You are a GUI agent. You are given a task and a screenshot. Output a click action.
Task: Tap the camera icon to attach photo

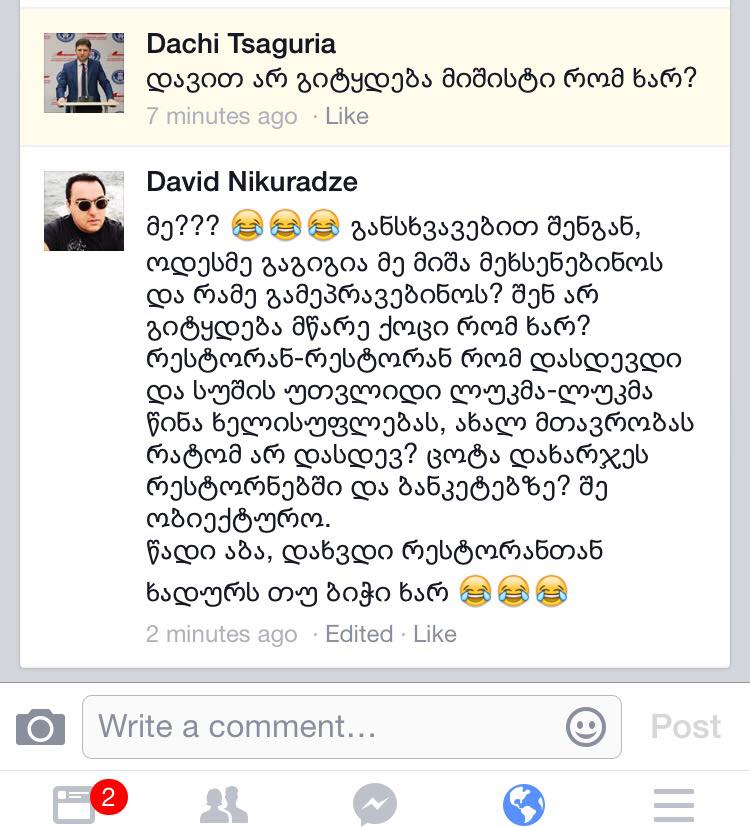(41, 727)
